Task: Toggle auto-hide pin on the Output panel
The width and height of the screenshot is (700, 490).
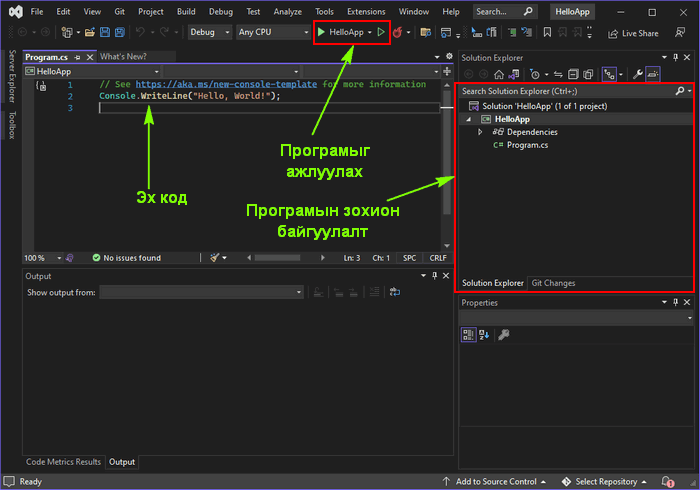Action: point(434,276)
